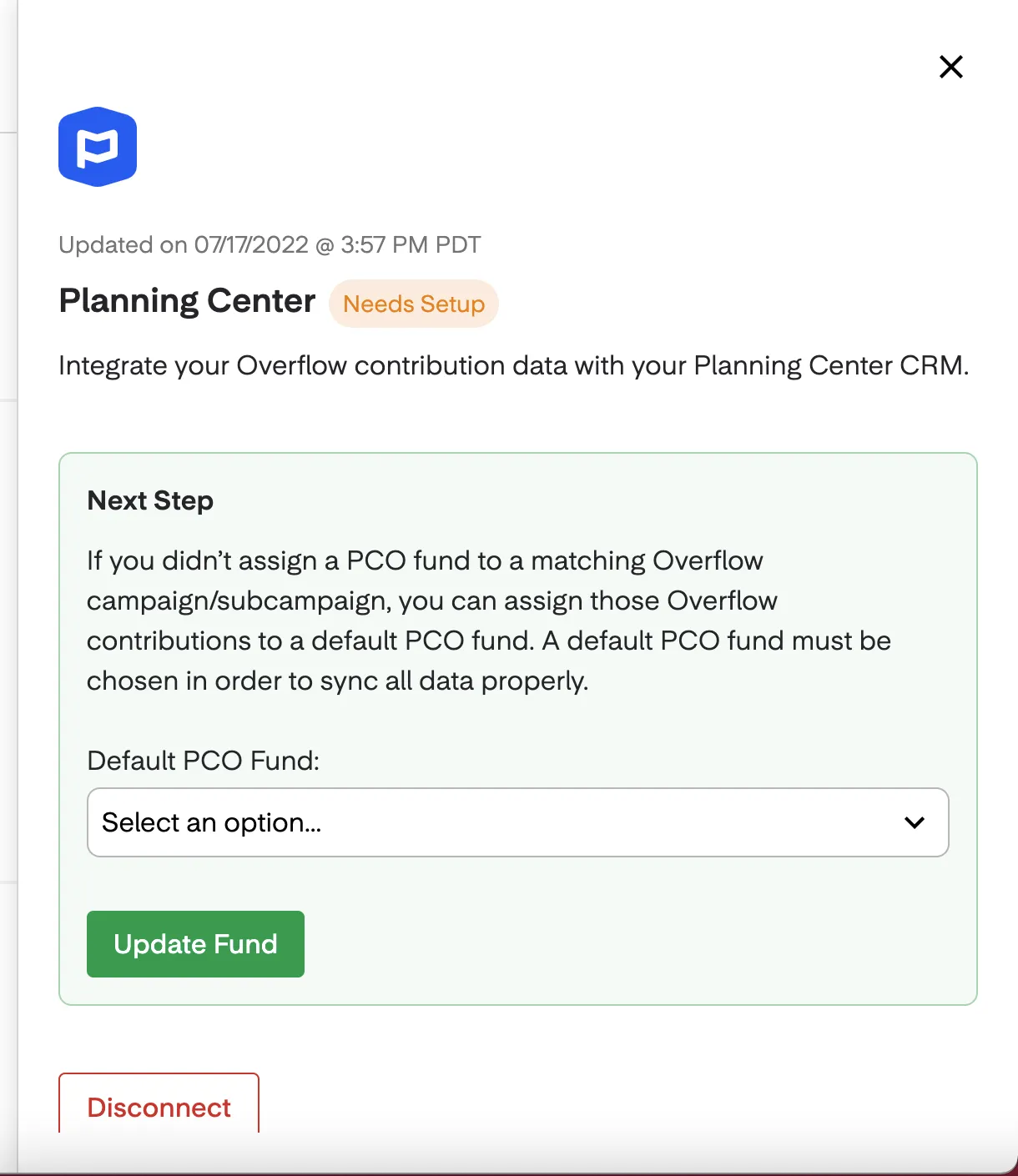
Task: Open the Default PCO Fund dropdown
Action: pyautogui.click(x=517, y=822)
